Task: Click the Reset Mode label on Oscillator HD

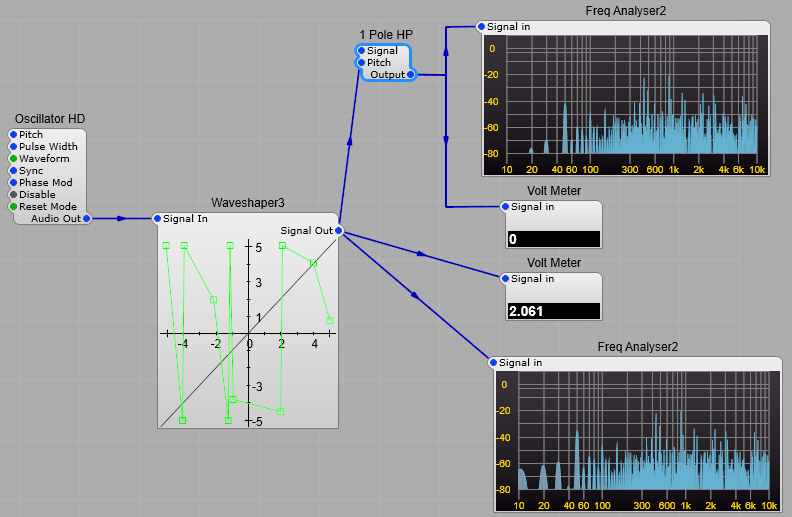Action: pos(48,206)
